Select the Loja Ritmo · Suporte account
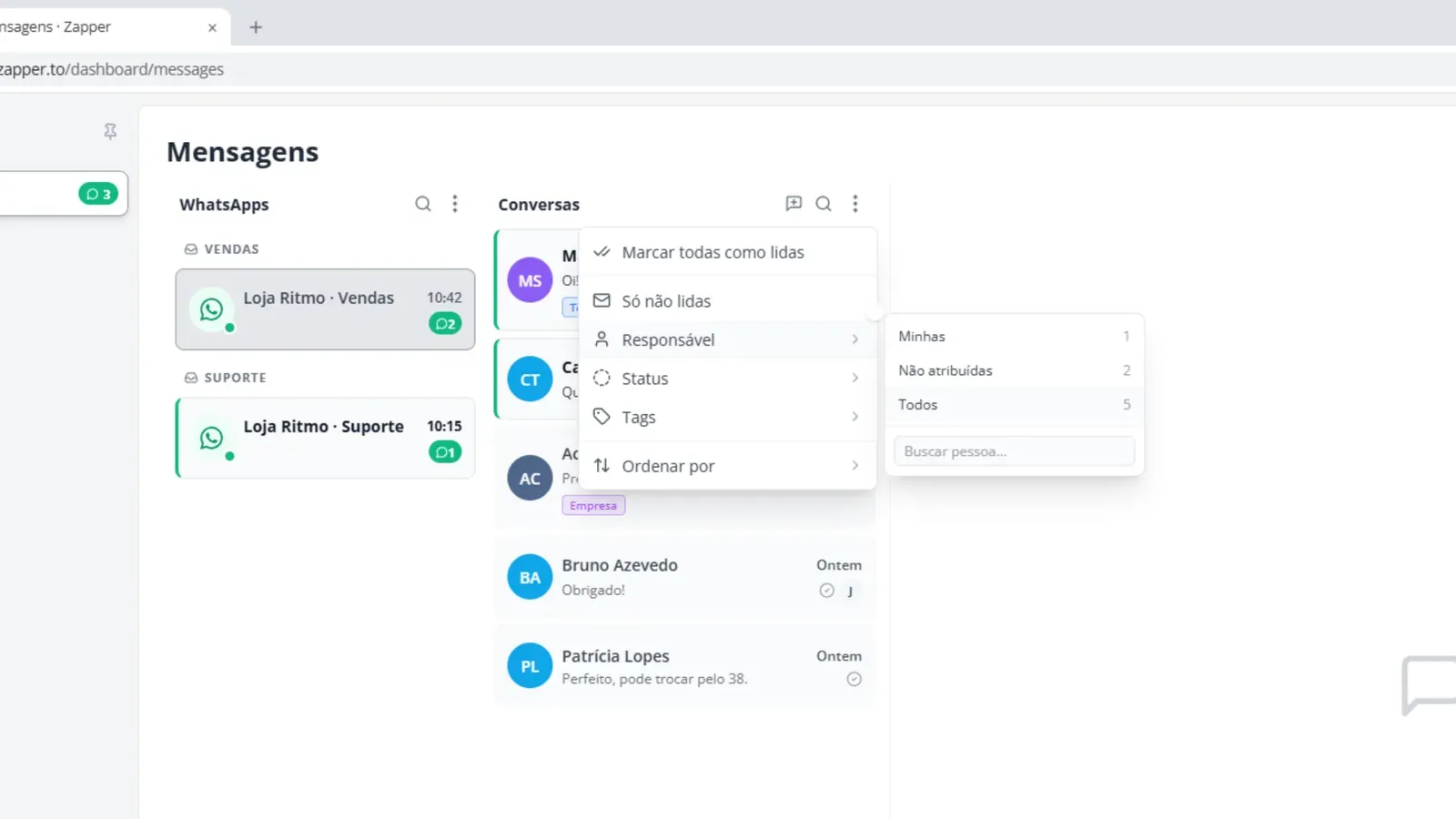The image size is (1456, 819). click(325, 438)
